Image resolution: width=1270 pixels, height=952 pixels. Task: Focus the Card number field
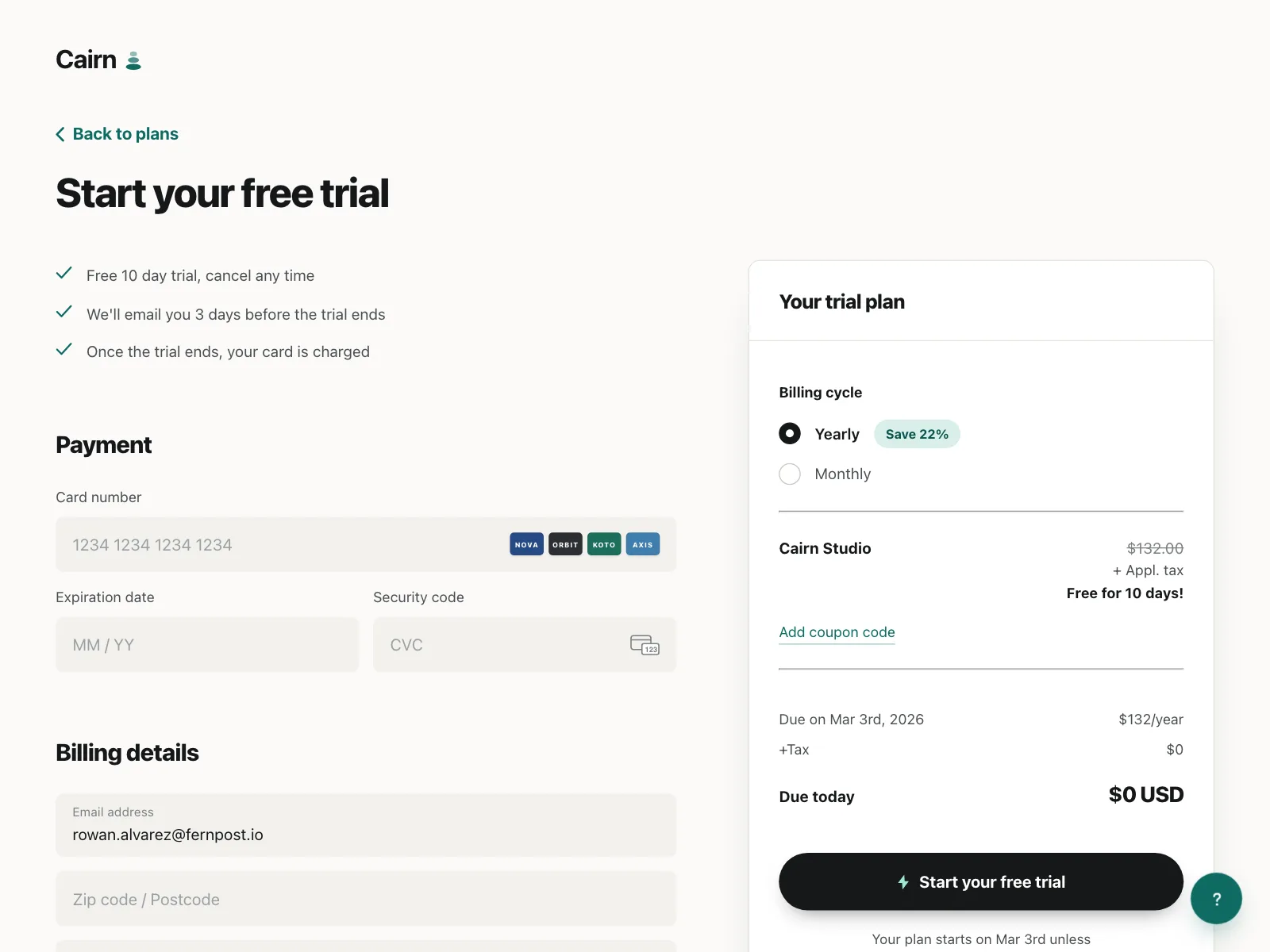[x=366, y=544]
